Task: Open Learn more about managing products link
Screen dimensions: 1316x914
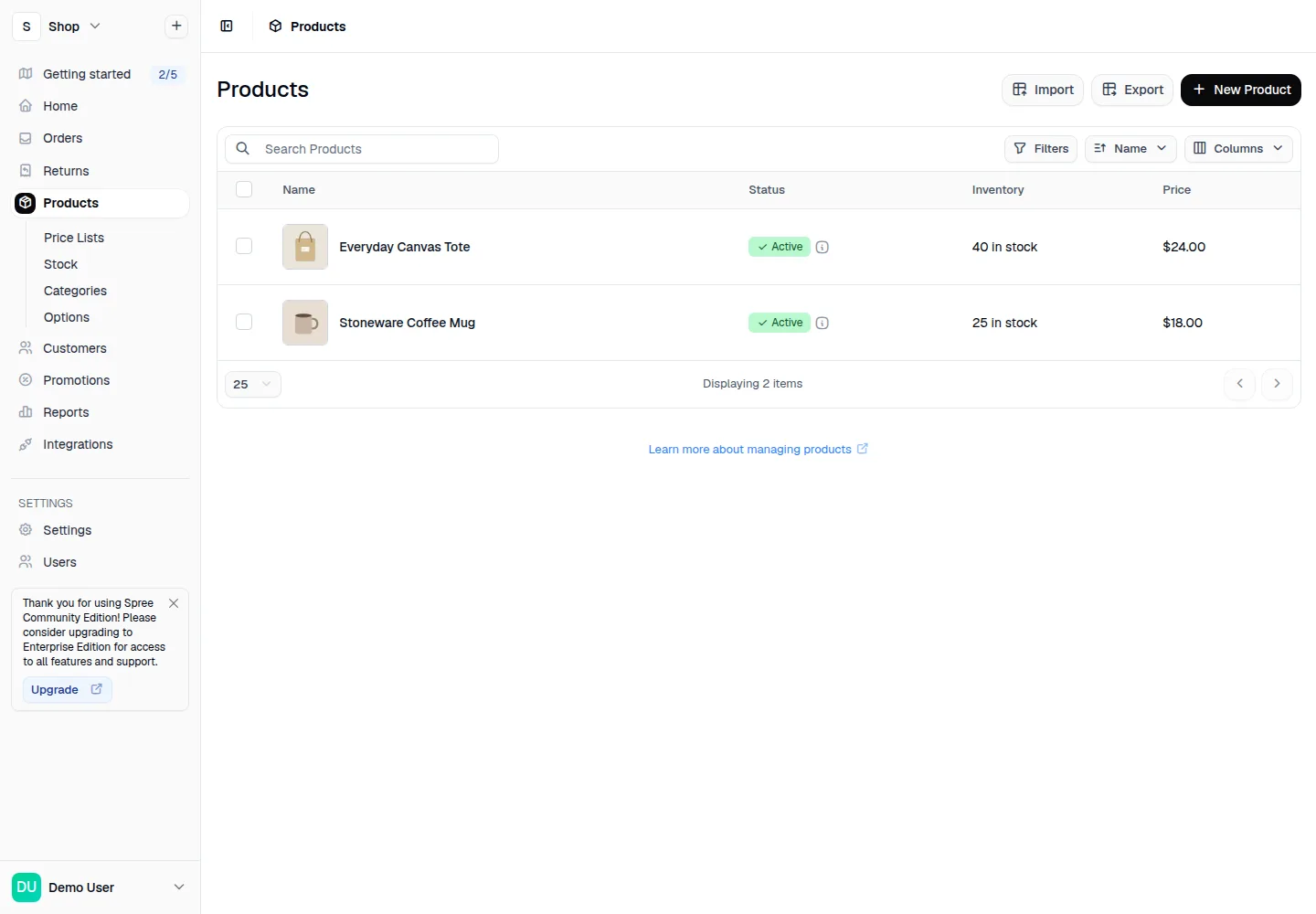Action: 758,449
